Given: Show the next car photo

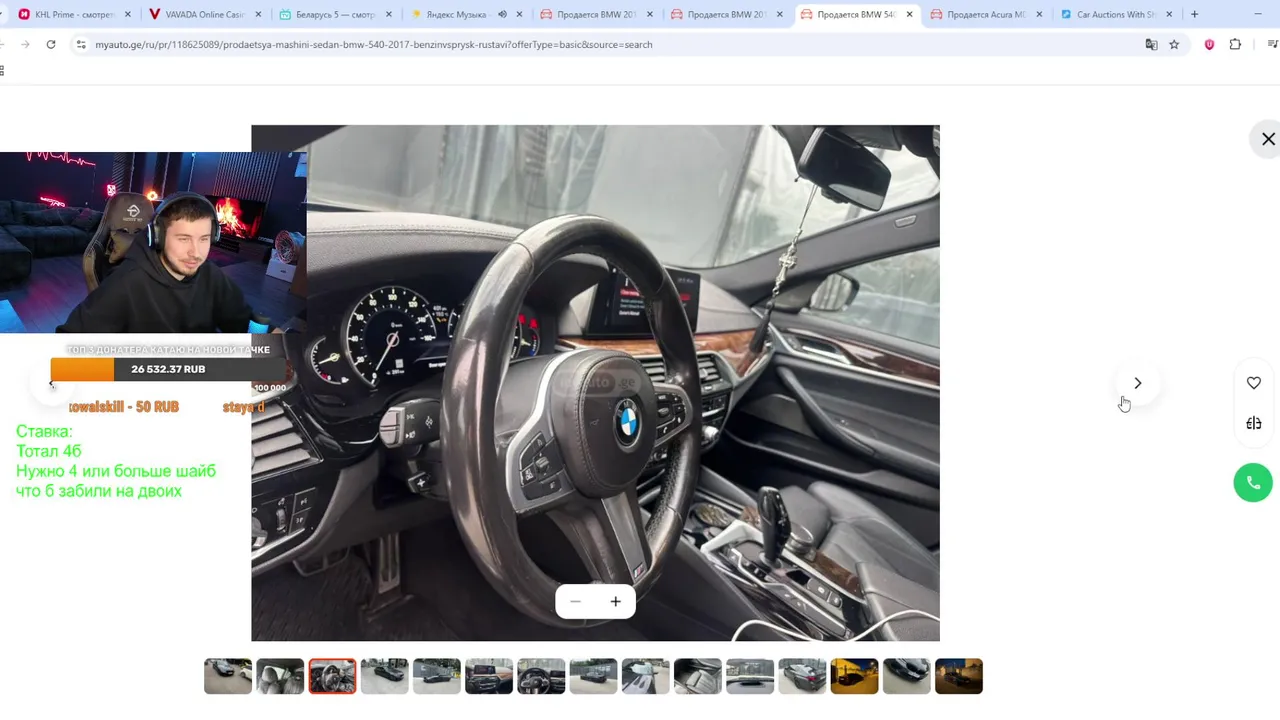Looking at the screenshot, I should (x=1137, y=383).
